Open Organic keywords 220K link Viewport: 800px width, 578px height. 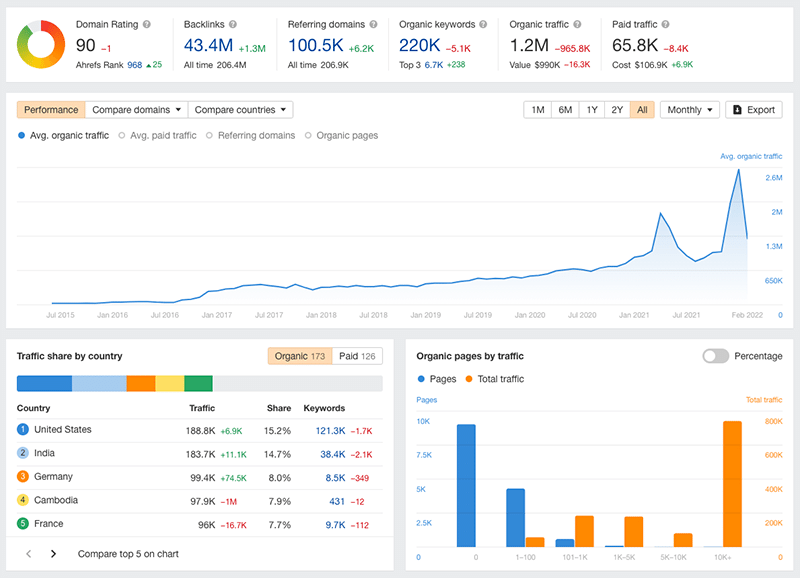tap(419, 45)
